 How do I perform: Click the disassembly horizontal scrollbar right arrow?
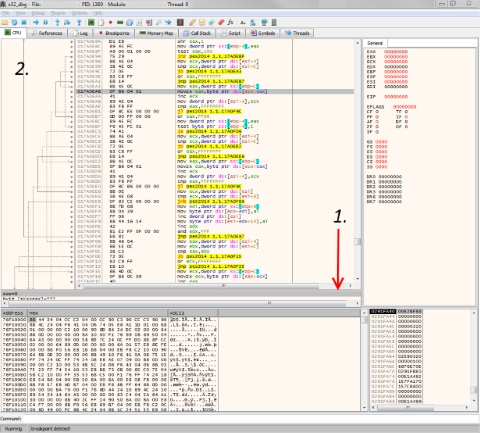point(350,286)
